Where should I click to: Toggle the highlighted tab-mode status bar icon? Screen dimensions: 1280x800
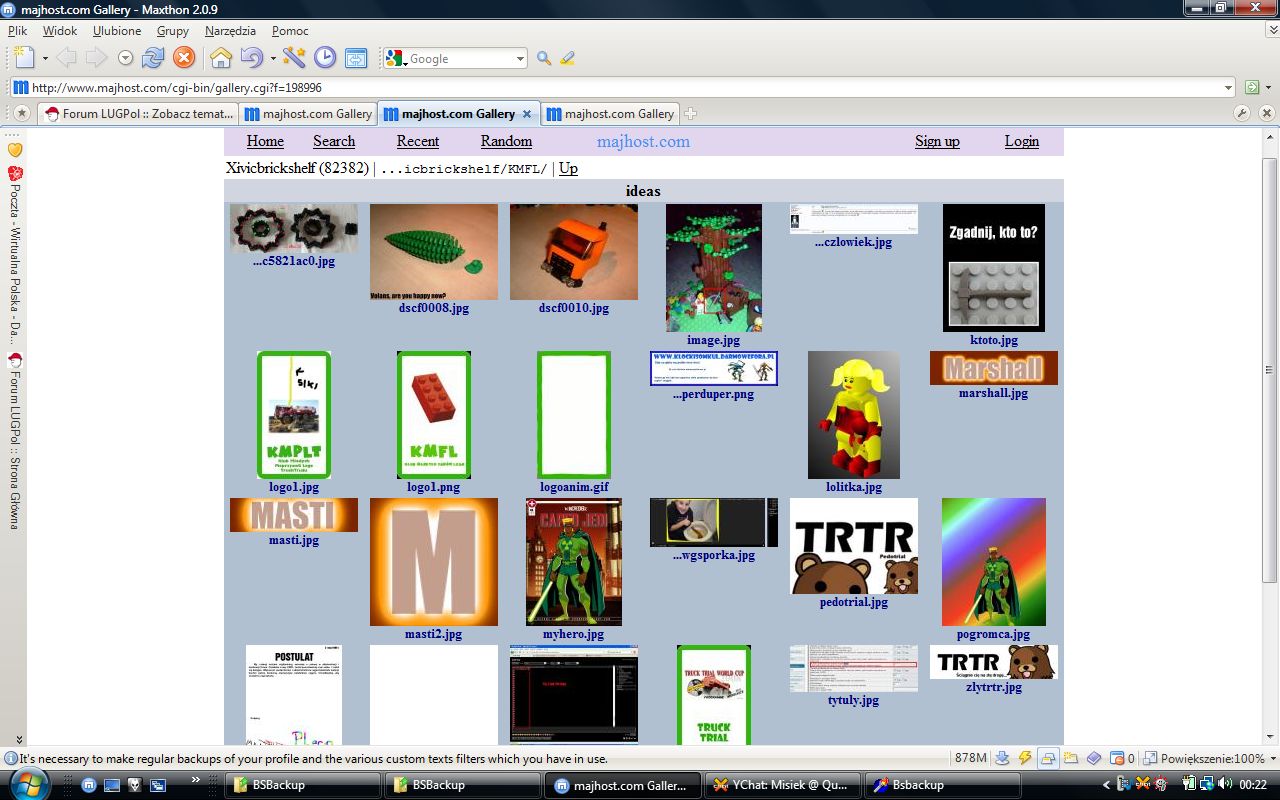[x=1048, y=758]
